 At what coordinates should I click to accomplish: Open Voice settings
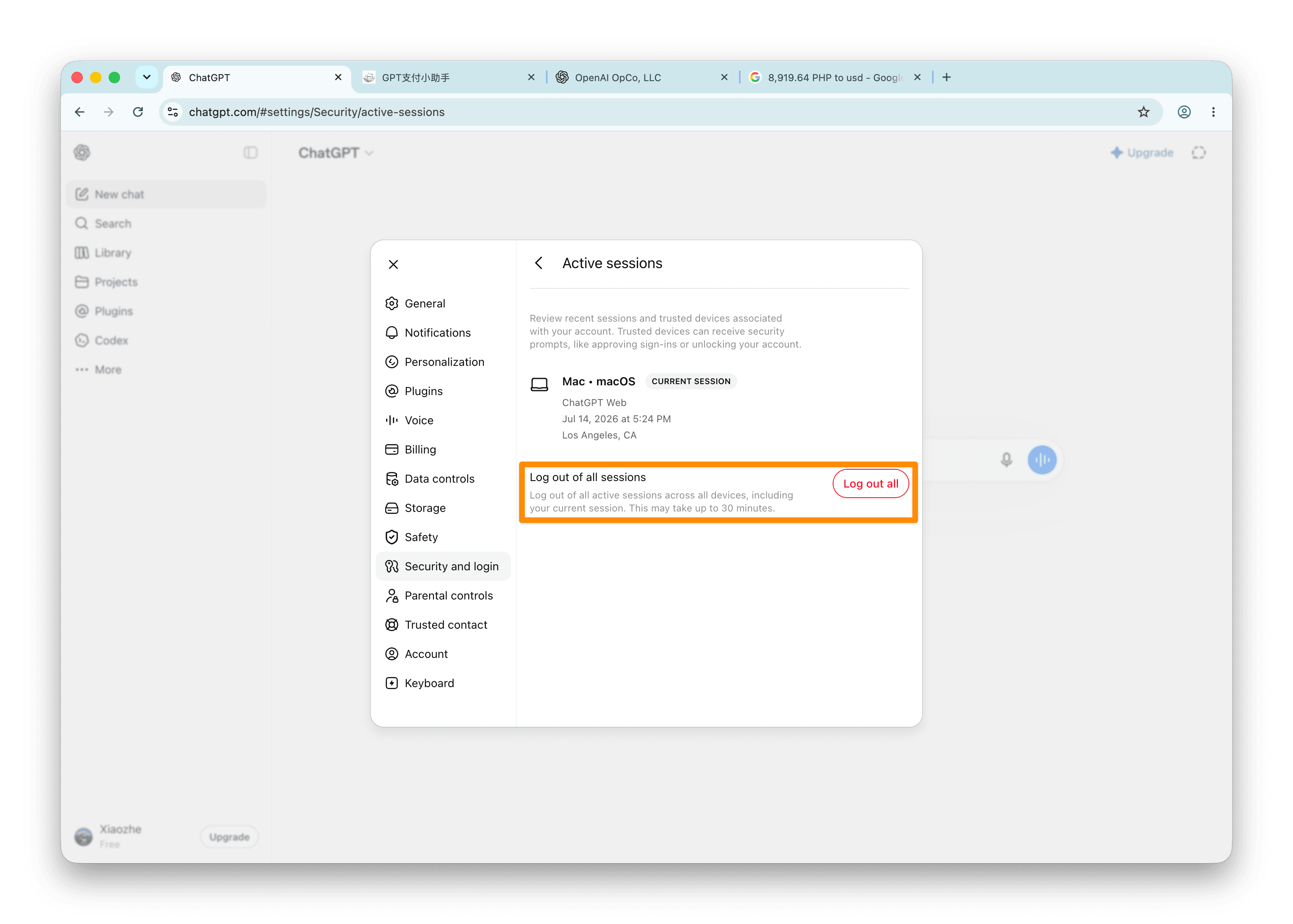pos(443,420)
